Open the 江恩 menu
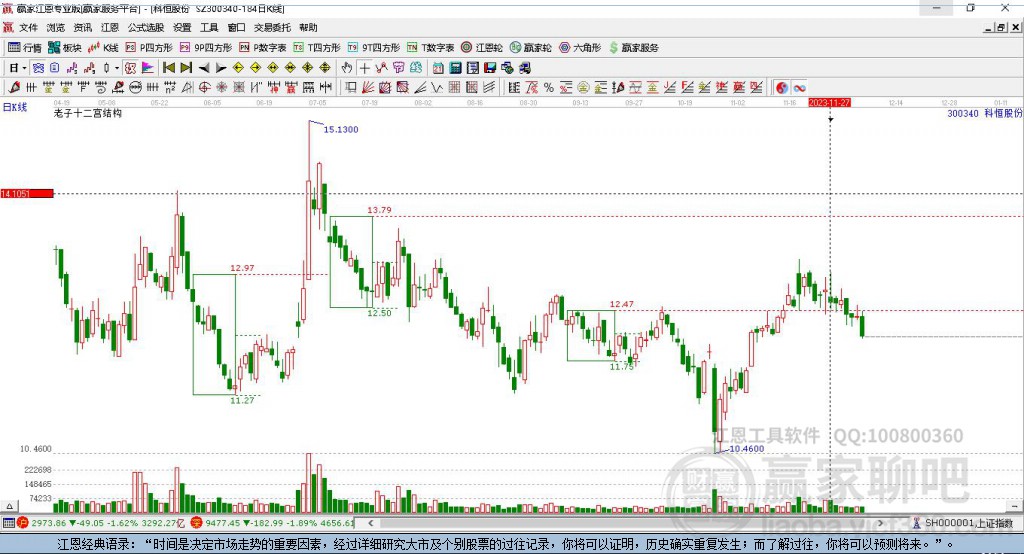 [110, 27]
